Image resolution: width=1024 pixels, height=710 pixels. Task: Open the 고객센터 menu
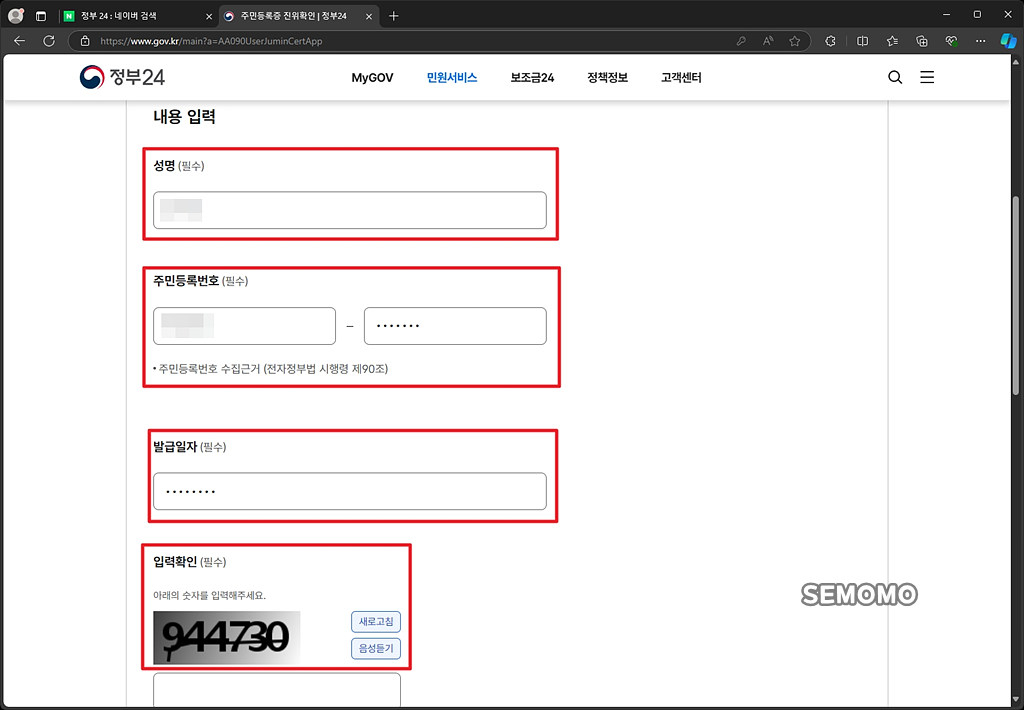(x=681, y=78)
